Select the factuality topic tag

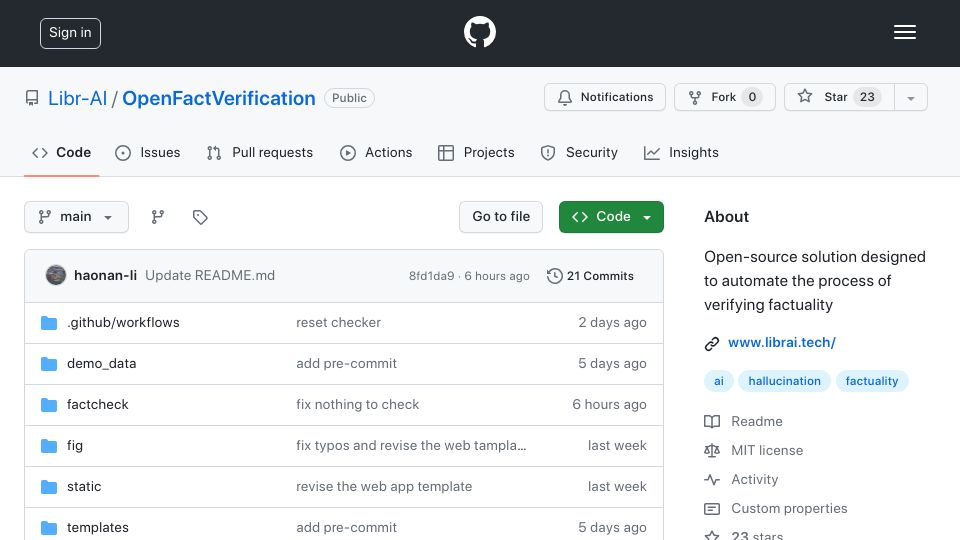click(872, 381)
